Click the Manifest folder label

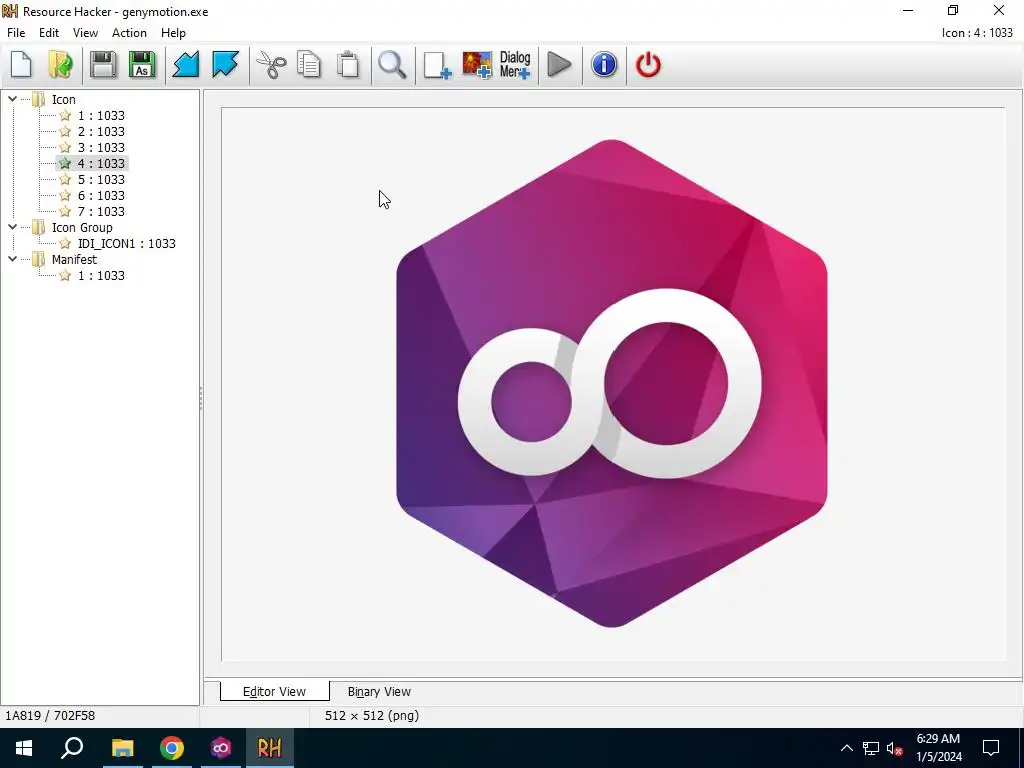tap(74, 259)
